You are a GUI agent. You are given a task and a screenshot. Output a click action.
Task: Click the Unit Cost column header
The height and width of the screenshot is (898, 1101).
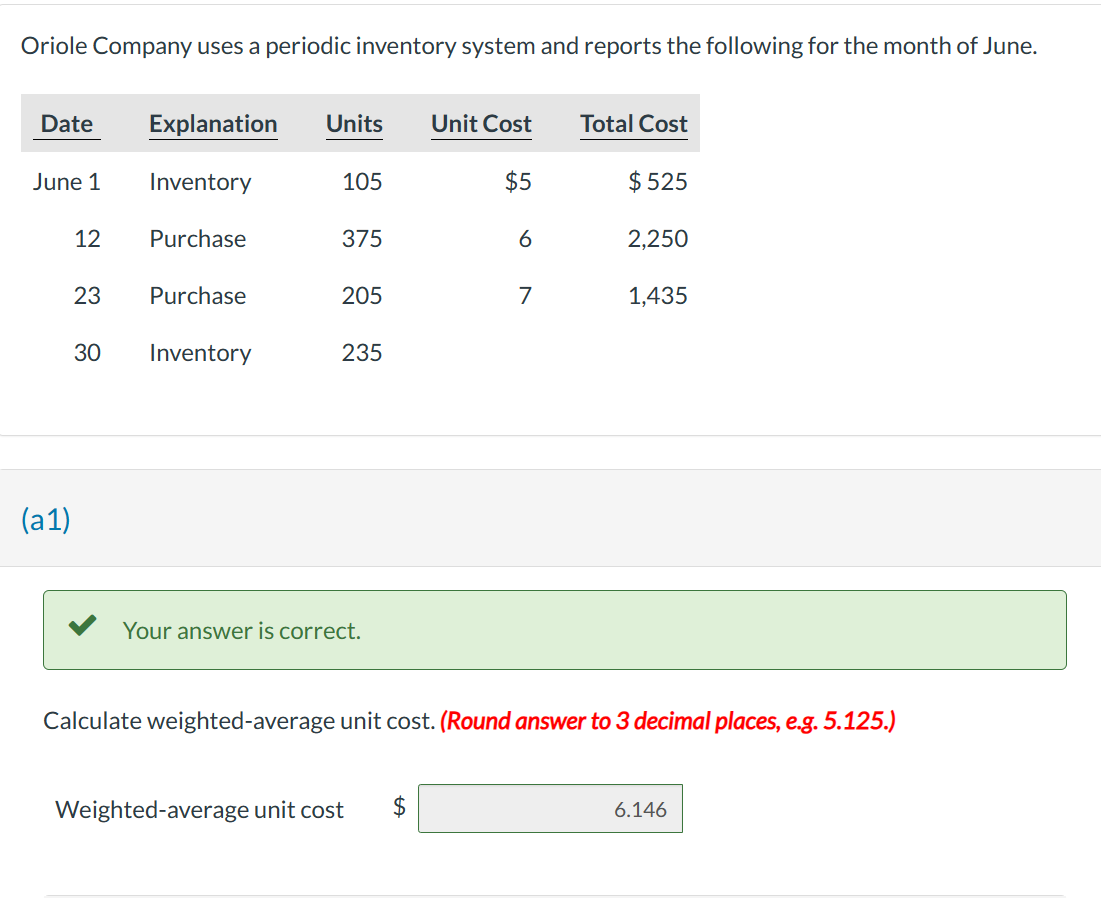481,124
